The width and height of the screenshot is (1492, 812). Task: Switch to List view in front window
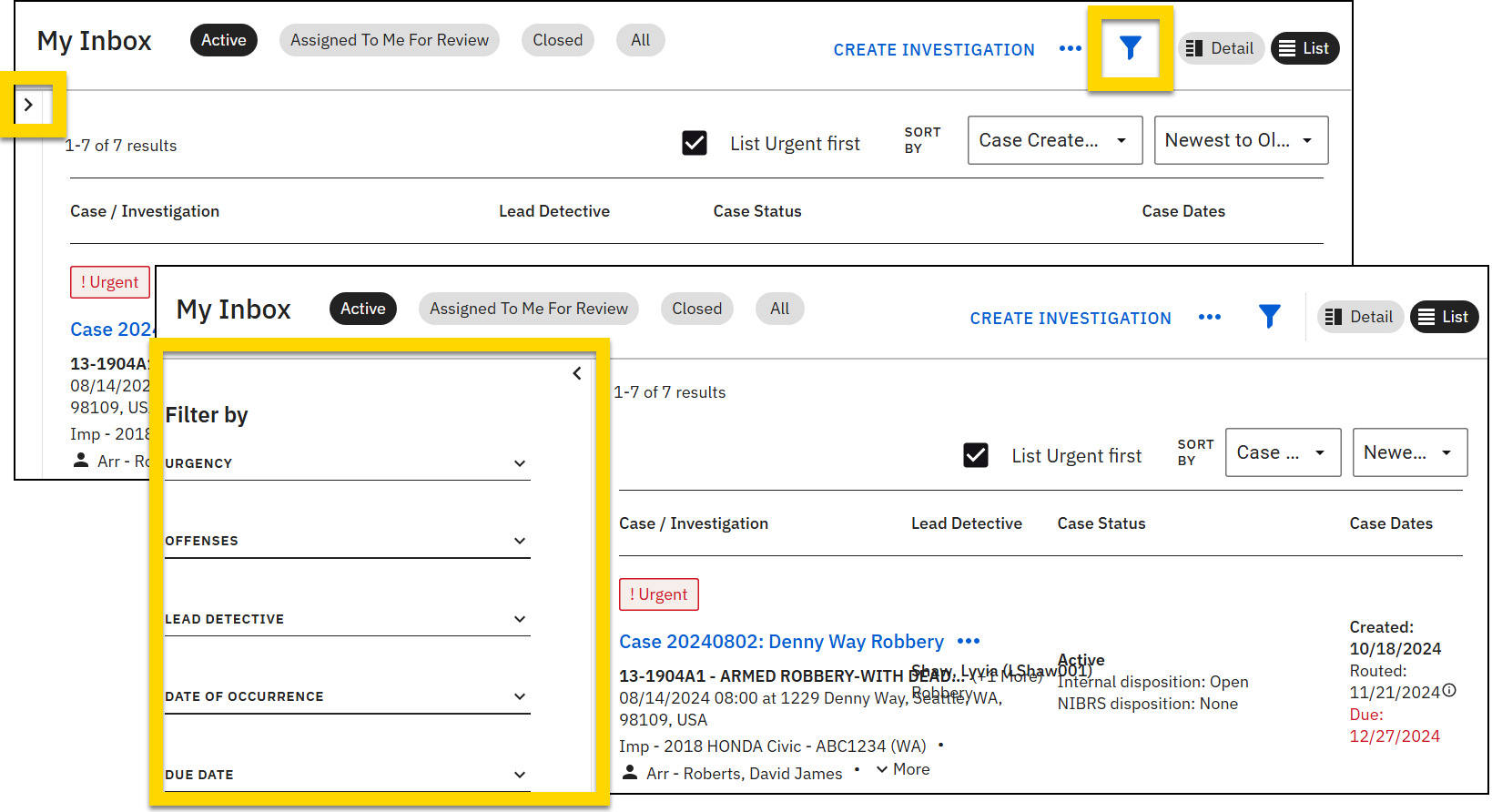click(1444, 317)
